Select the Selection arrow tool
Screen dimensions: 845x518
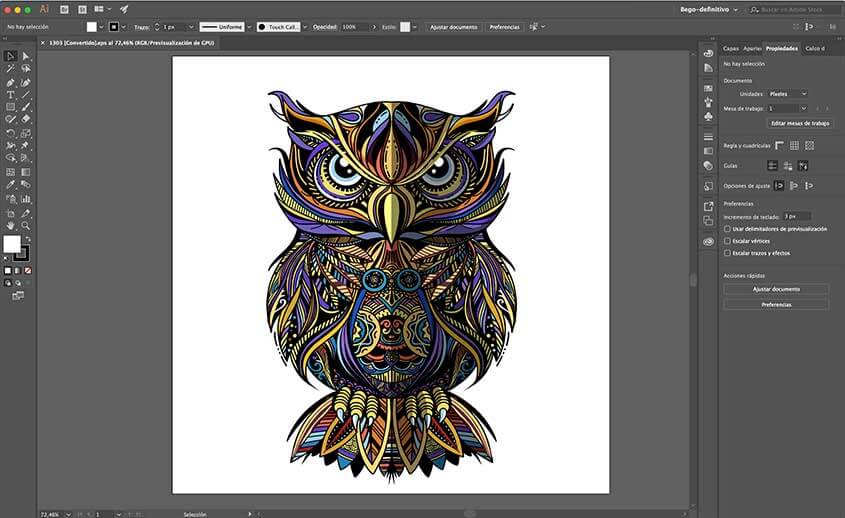point(10,56)
